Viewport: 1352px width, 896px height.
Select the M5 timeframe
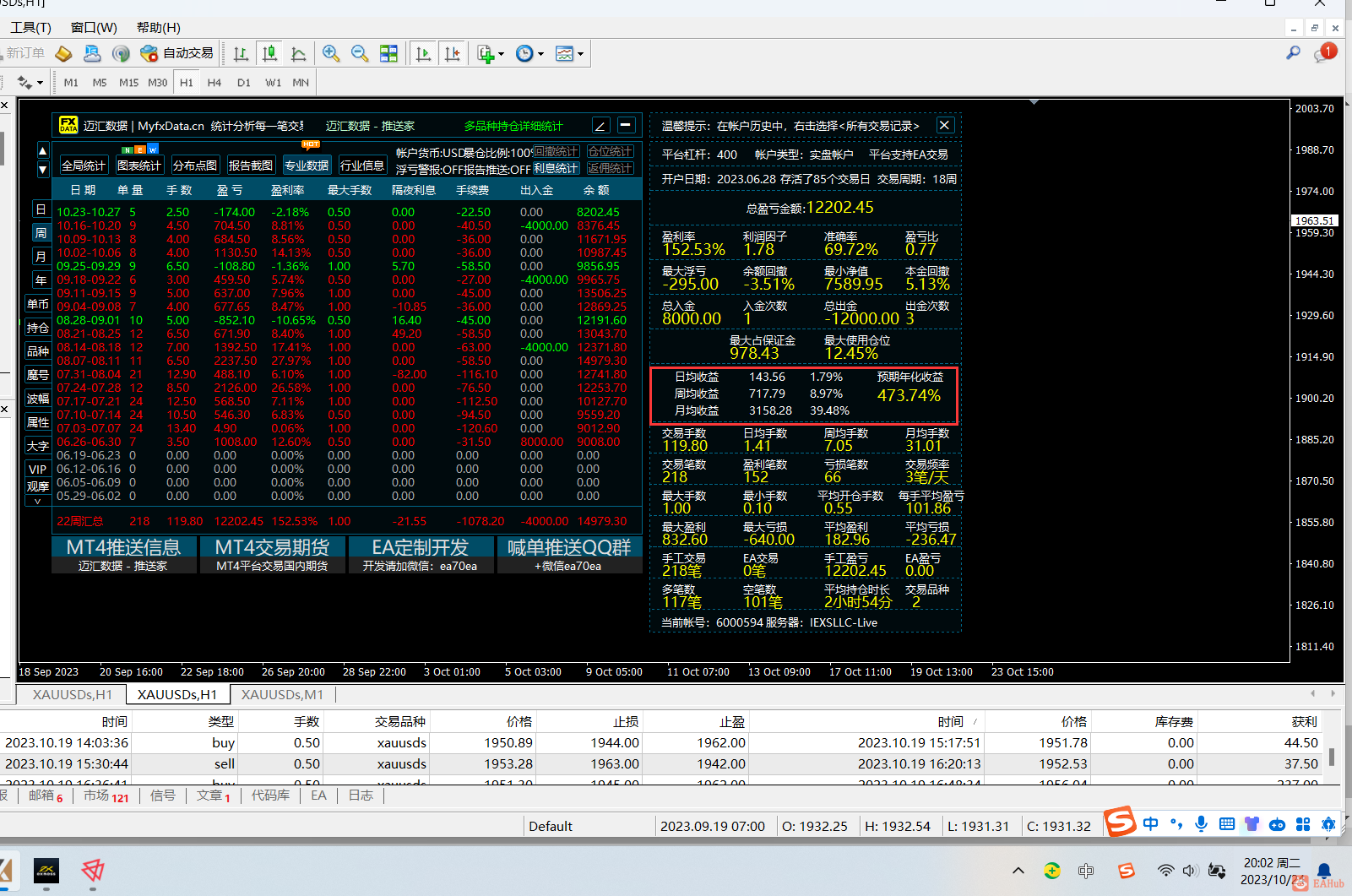(x=100, y=83)
